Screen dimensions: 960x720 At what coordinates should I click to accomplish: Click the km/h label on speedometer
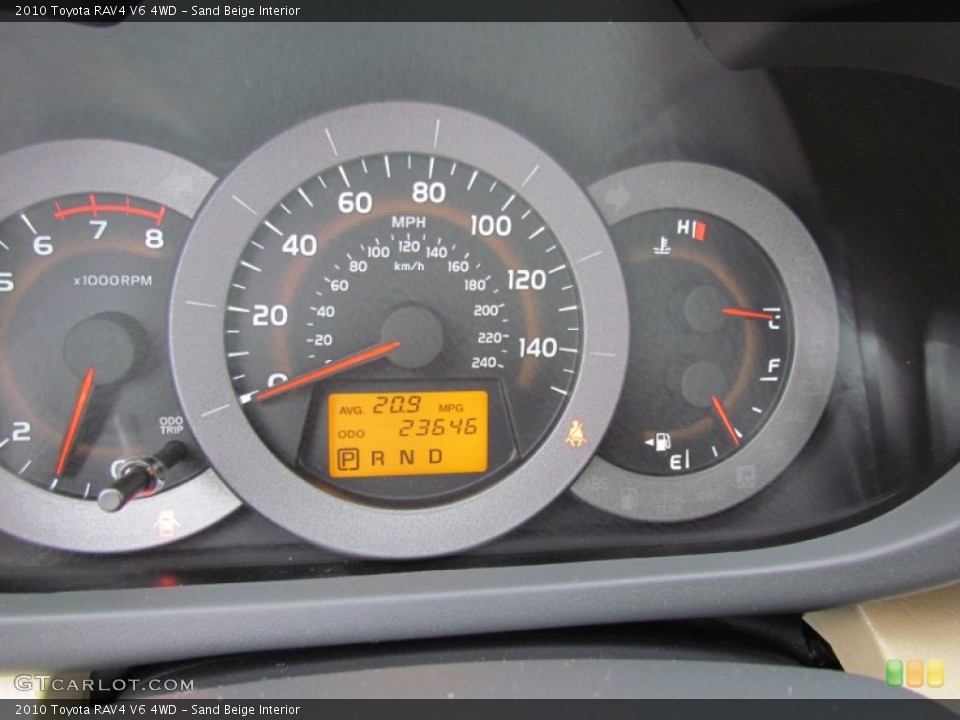point(408,266)
